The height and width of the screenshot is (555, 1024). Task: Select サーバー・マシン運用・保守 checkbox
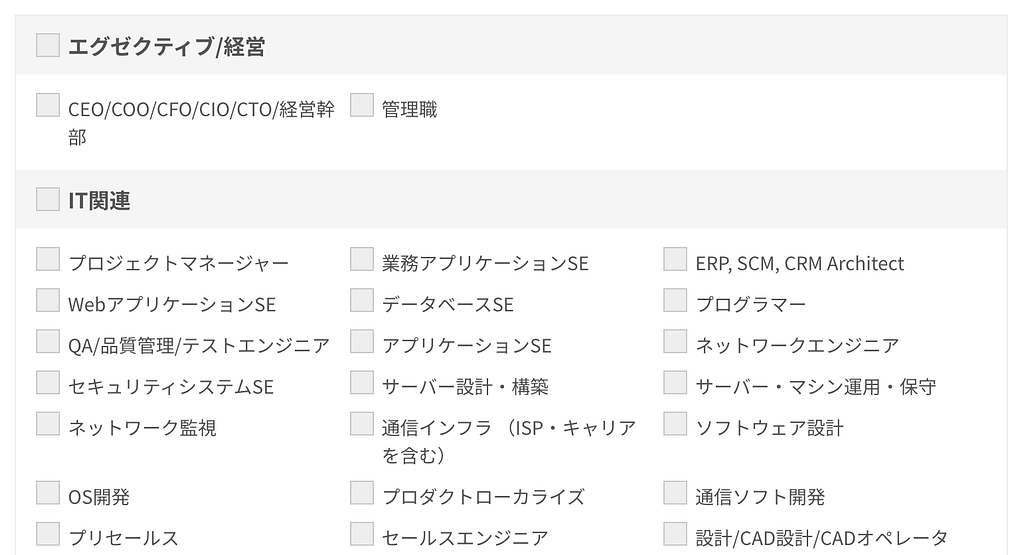[676, 383]
